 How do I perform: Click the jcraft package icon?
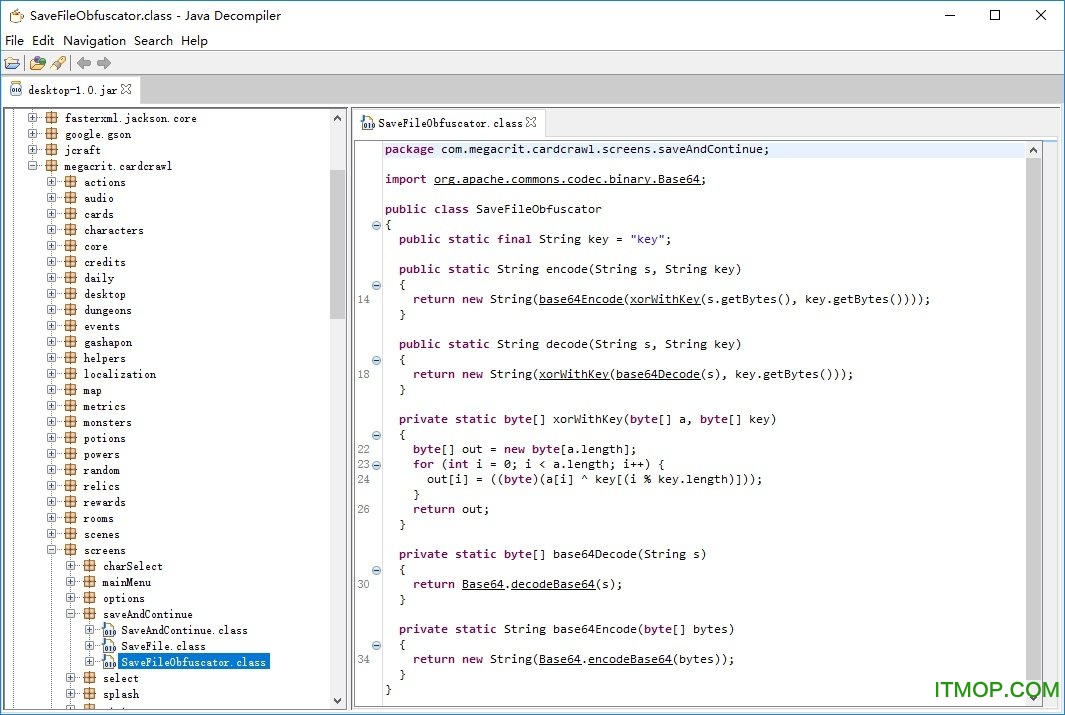pyautogui.click(x=52, y=150)
